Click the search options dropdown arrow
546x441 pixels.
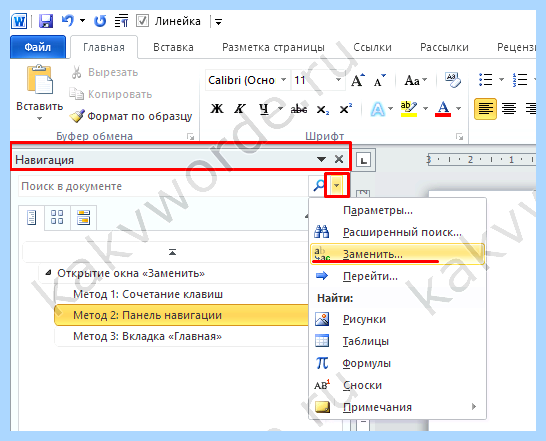(x=337, y=186)
